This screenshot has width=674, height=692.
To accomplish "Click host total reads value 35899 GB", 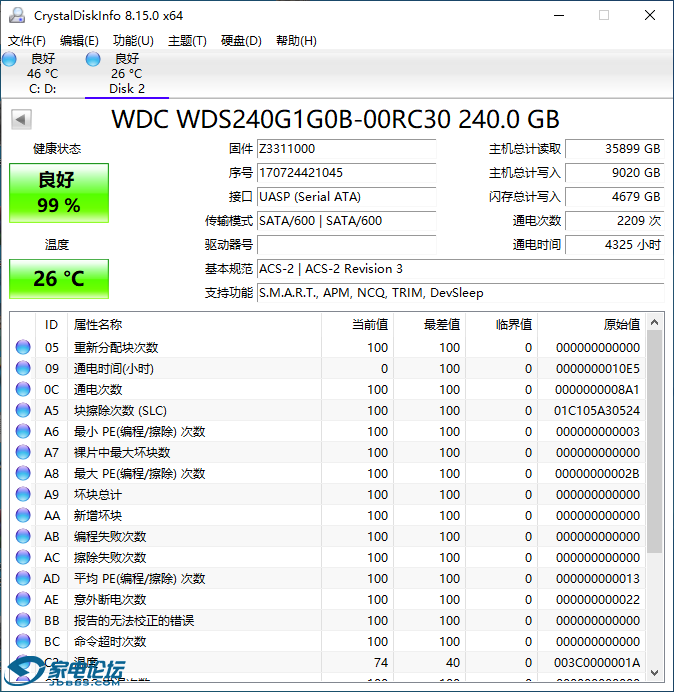I will [x=614, y=149].
